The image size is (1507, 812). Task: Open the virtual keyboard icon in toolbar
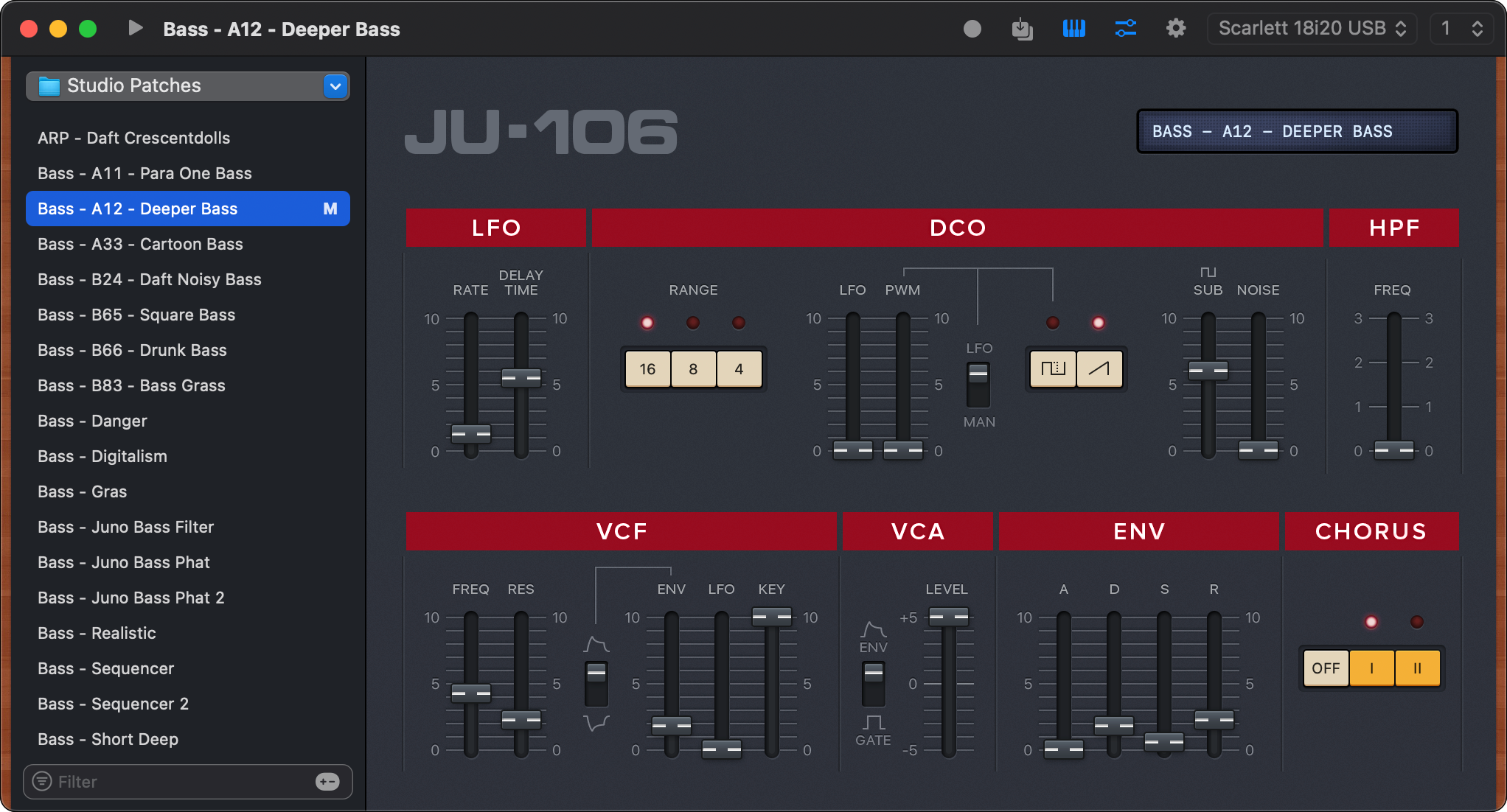[1073, 28]
